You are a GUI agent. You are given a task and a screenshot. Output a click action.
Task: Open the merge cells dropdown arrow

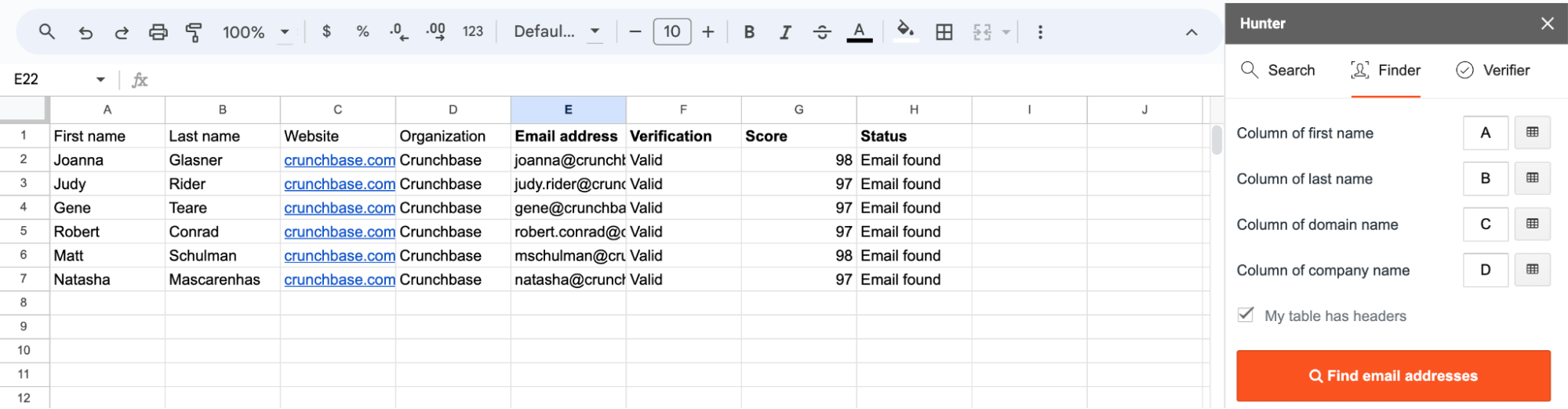pos(1006,32)
